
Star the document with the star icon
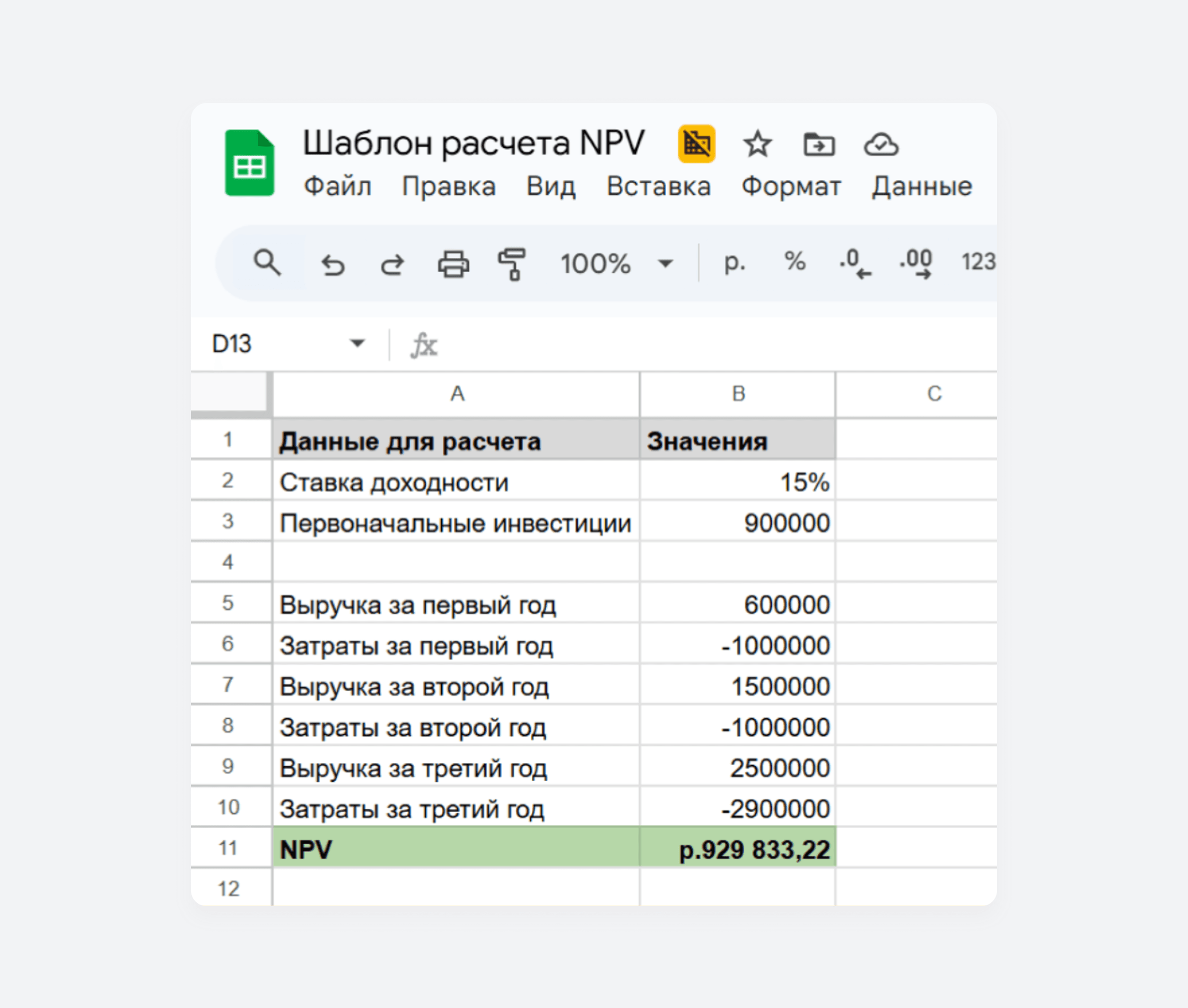pos(757,144)
